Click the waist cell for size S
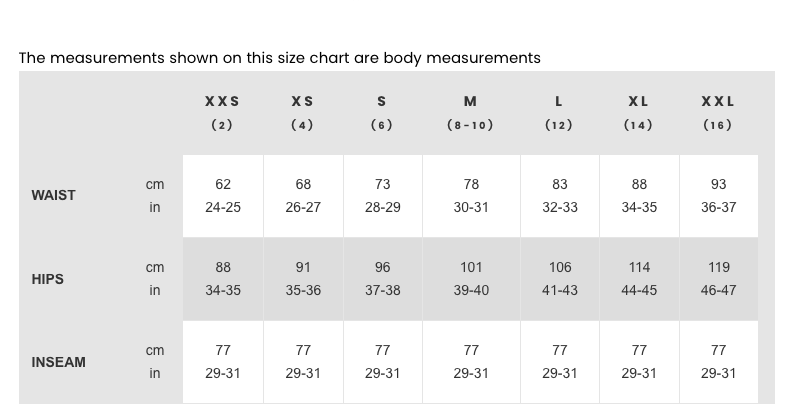 382,196
